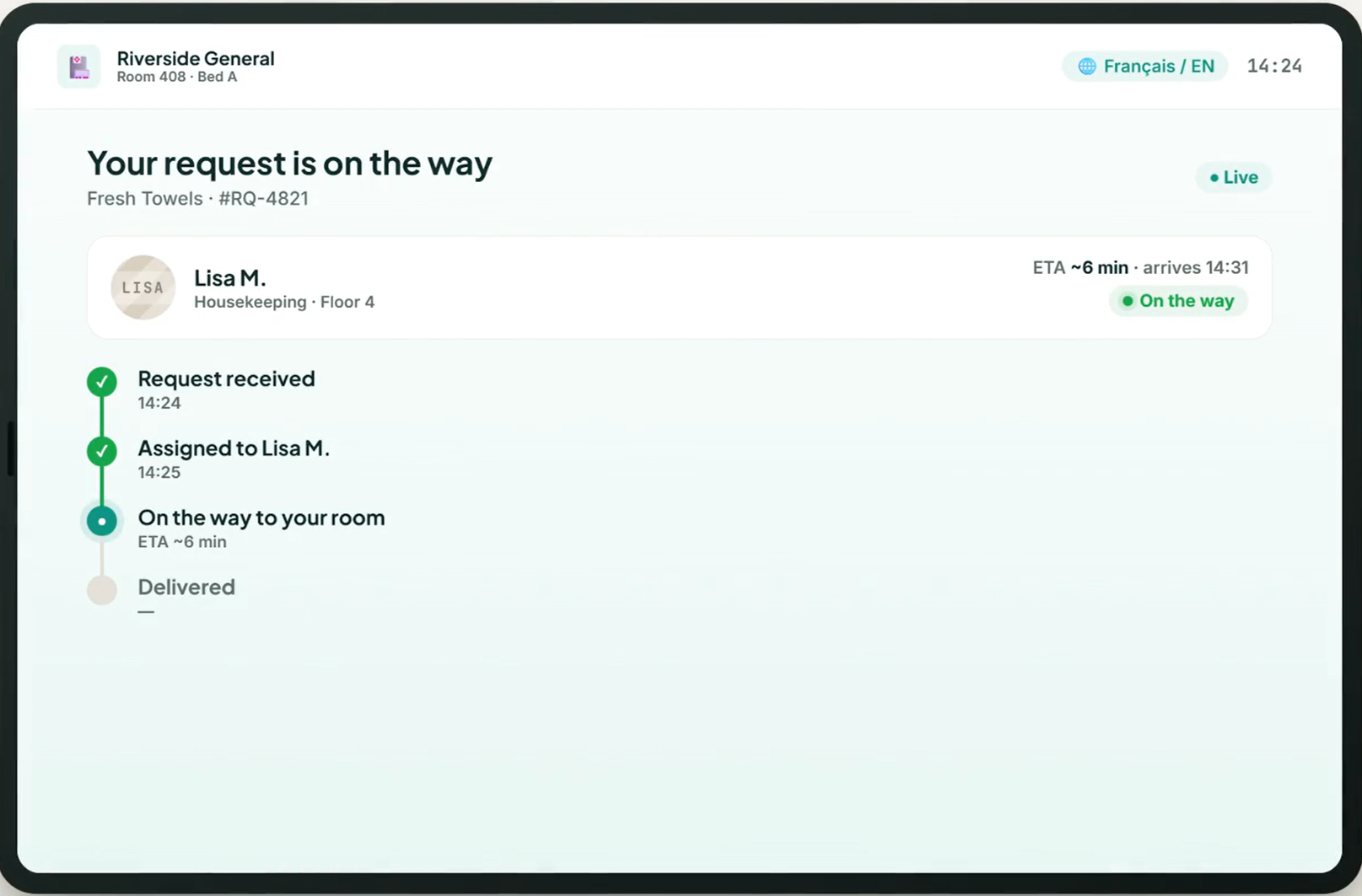Click the globe icon in language button
This screenshot has height=896, width=1362.
point(1087,67)
